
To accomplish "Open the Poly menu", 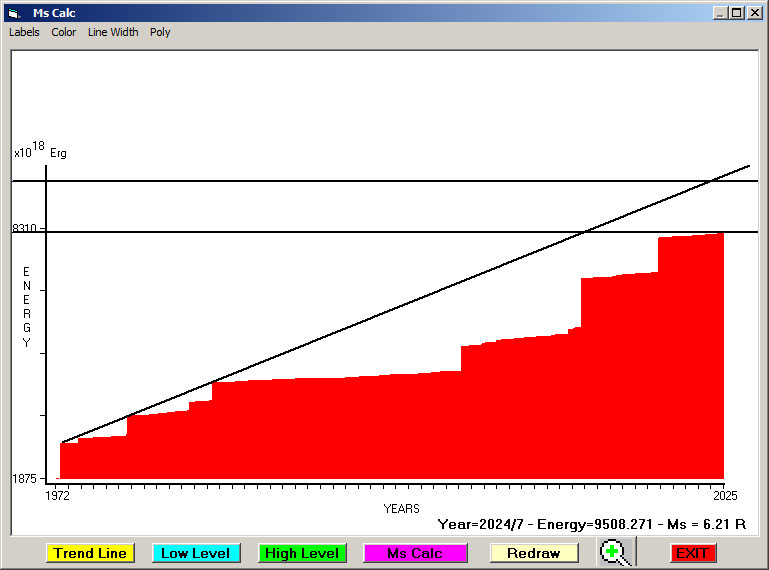I will (160, 32).
